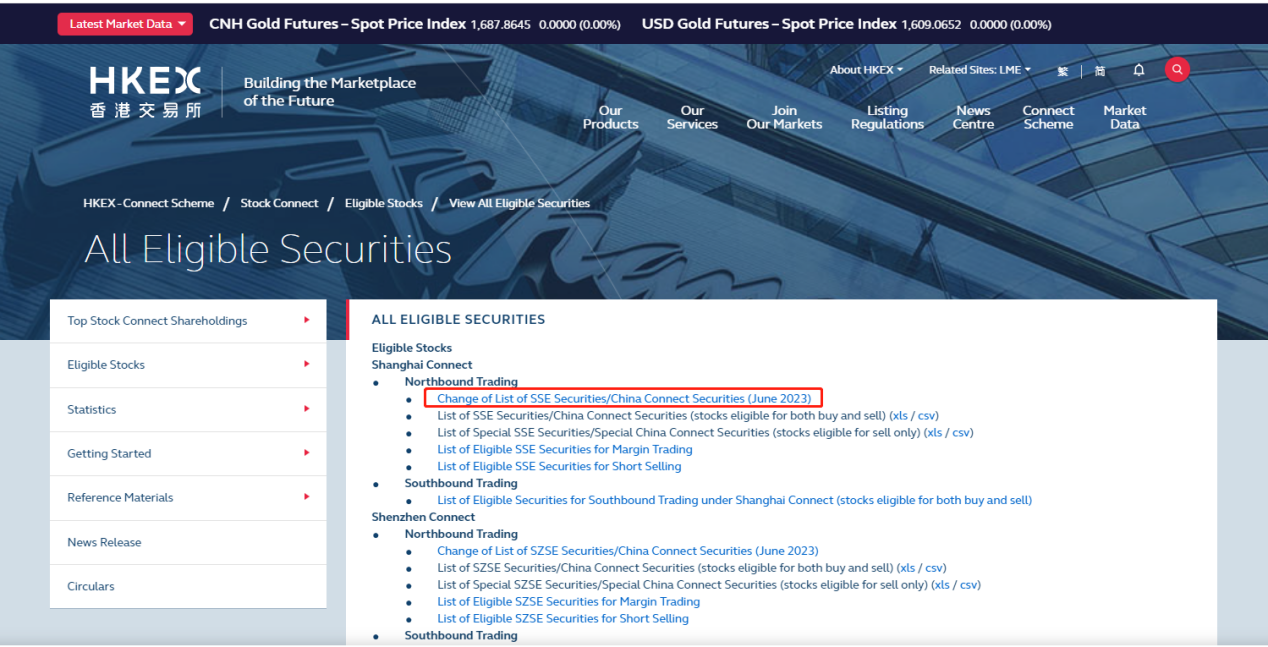1268x647 pixels.
Task: Open List of Eligible SSE Securities for Short Selling
Action: [559, 466]
